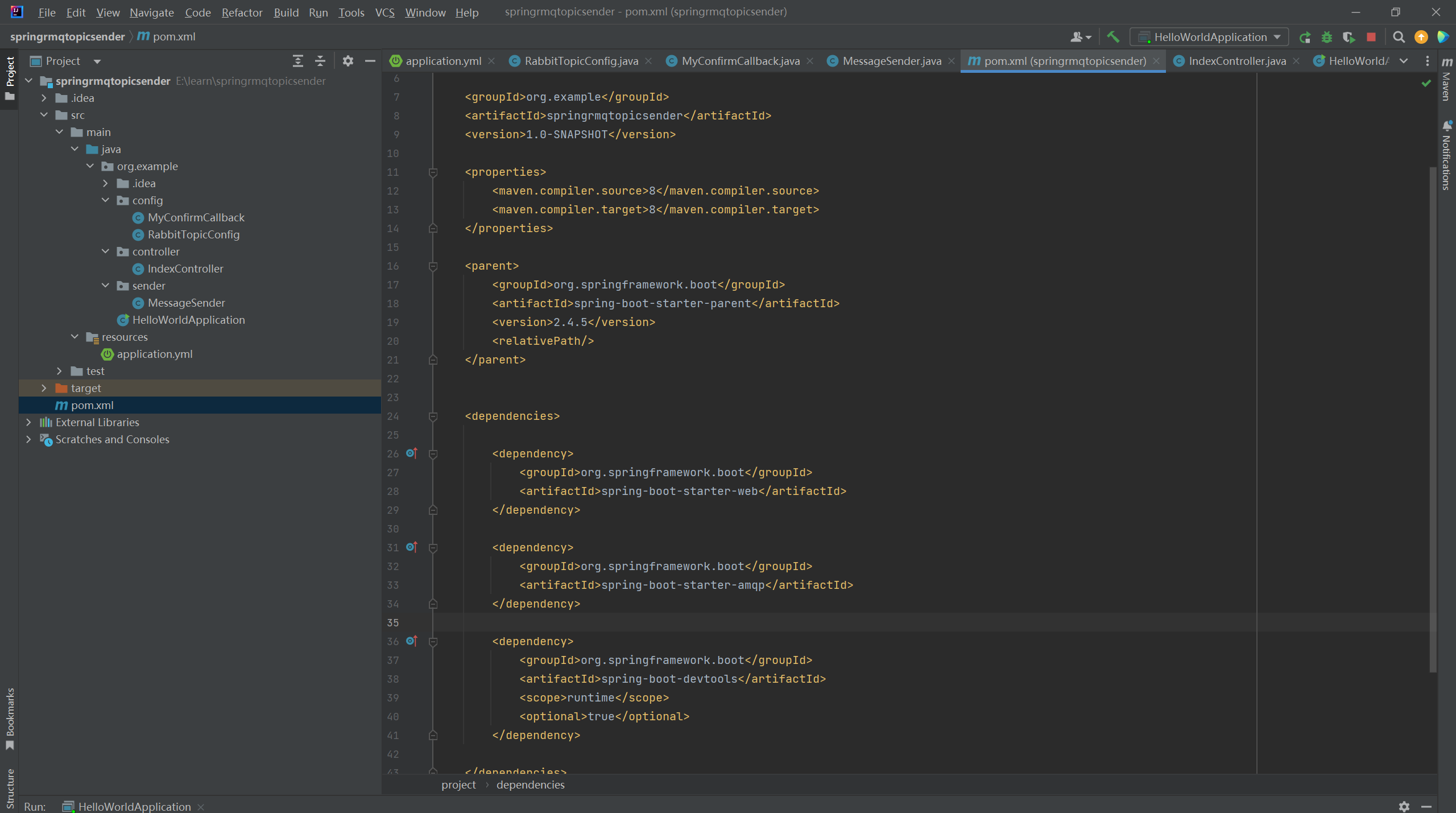The width and height of the screenshot is (1456, 813).
Task: Click the Rerun HelloWorldApplication icon
Action: pos(1305,38)
